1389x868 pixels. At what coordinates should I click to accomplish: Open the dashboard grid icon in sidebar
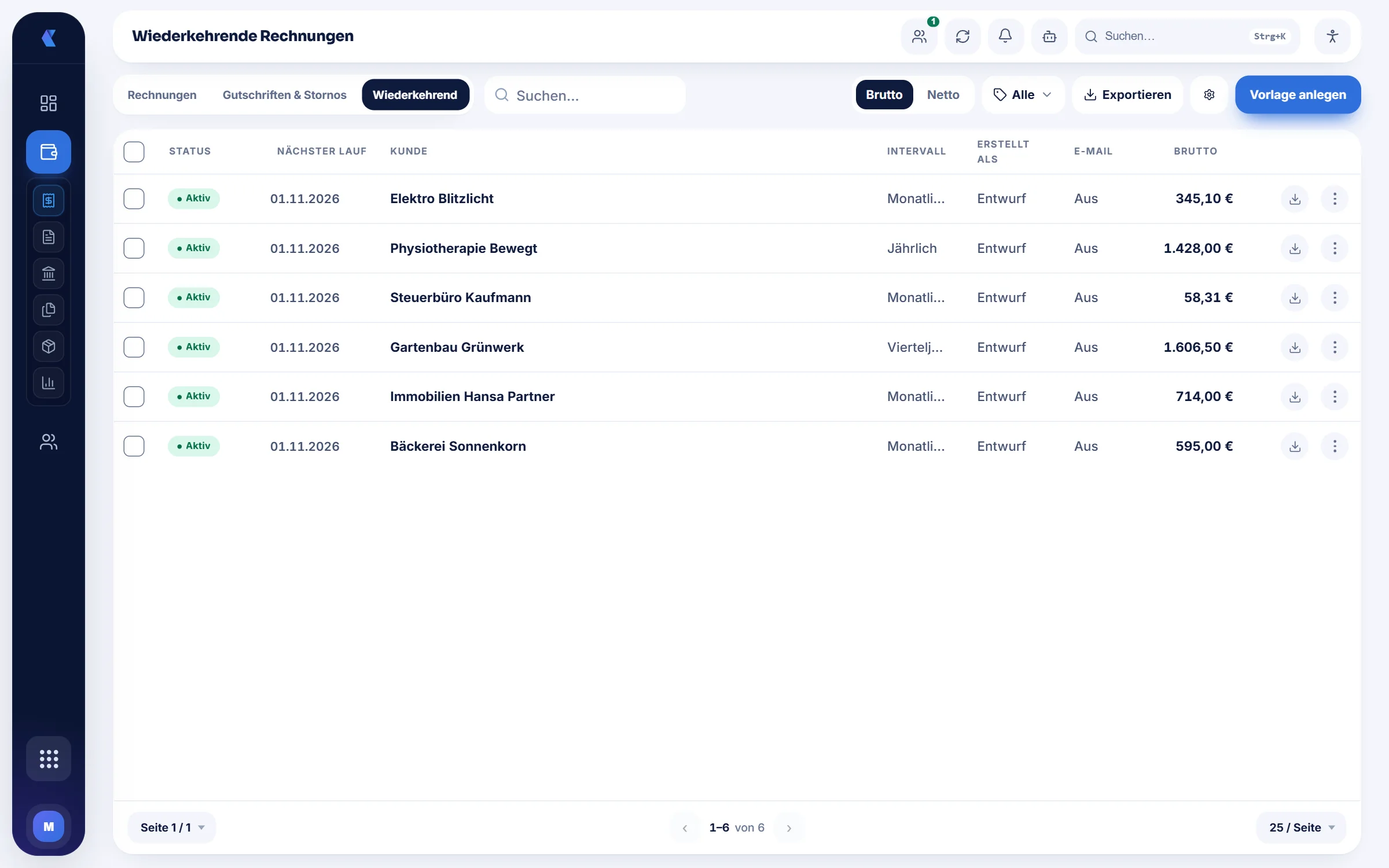click(49, 103)
